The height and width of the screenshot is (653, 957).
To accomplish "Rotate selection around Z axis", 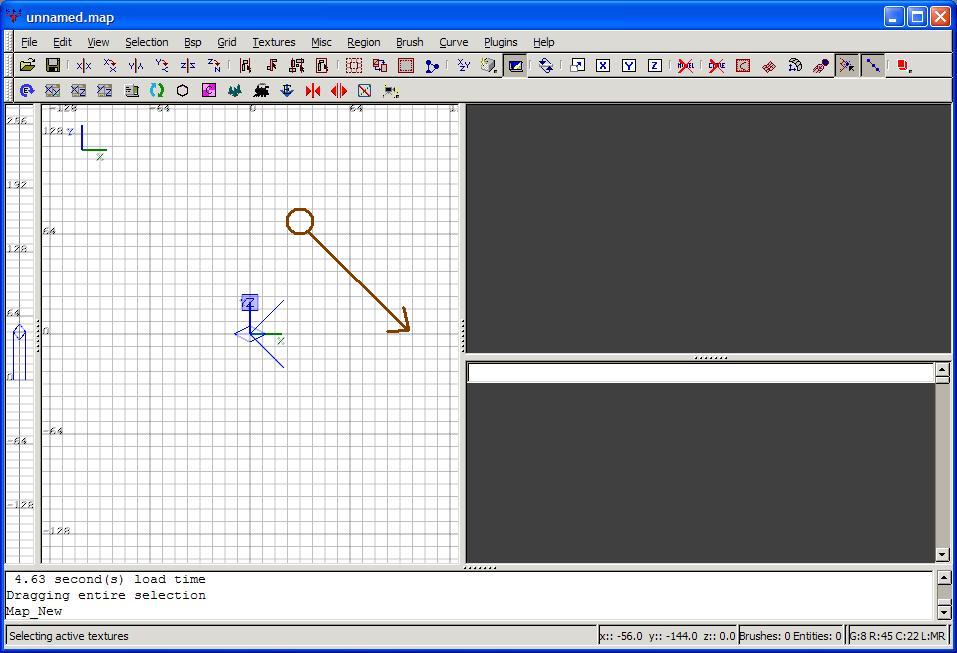I will tap(214, 65).
